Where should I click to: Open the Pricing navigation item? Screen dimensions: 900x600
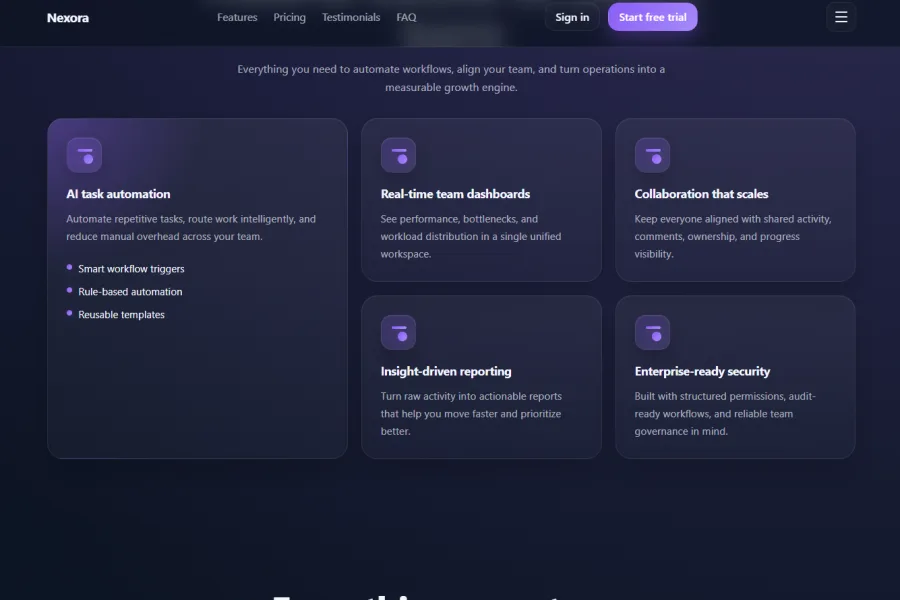(x=289, y=17)
